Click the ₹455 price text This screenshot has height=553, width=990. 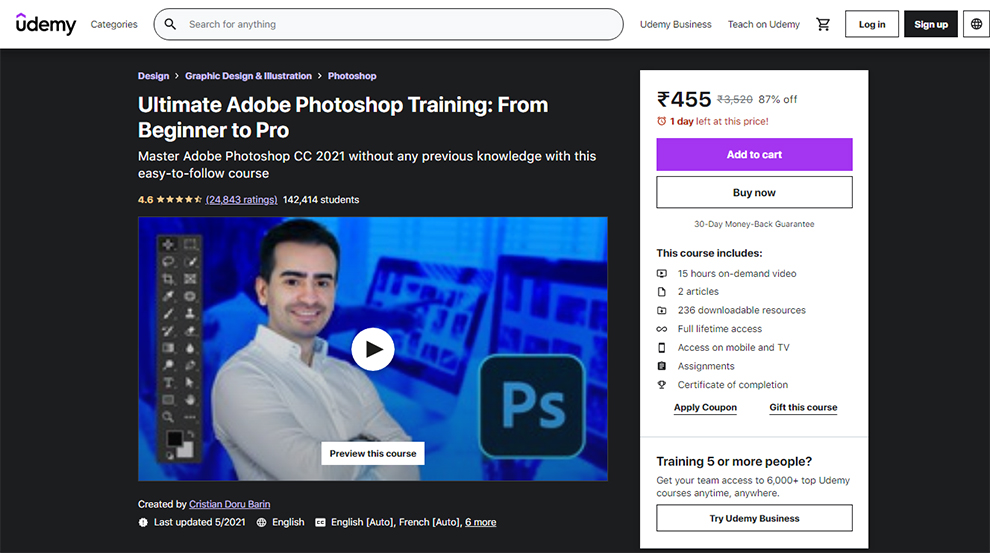click(x=684, y=99)
